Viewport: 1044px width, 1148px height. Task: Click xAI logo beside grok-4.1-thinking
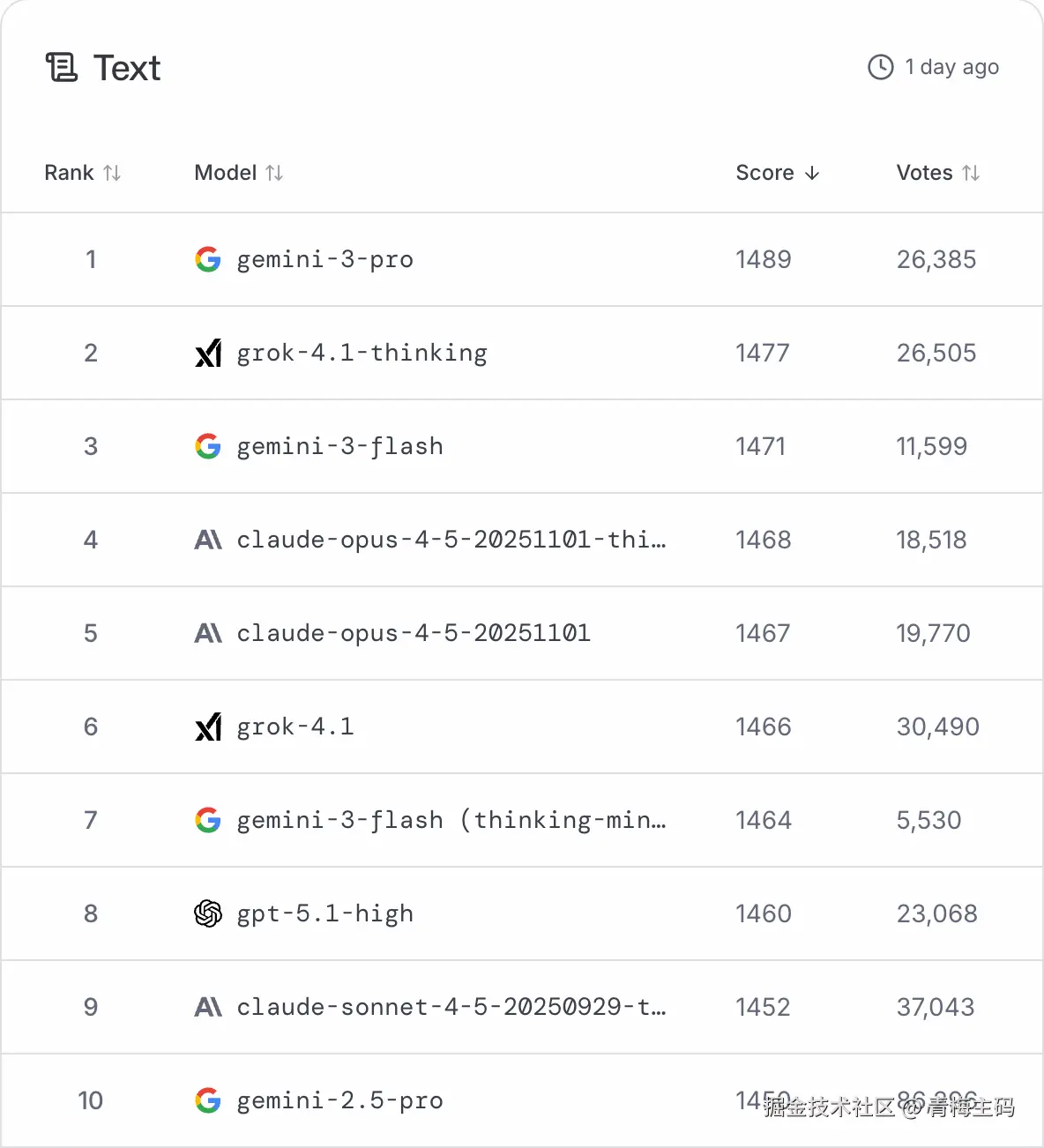[208, 353]
